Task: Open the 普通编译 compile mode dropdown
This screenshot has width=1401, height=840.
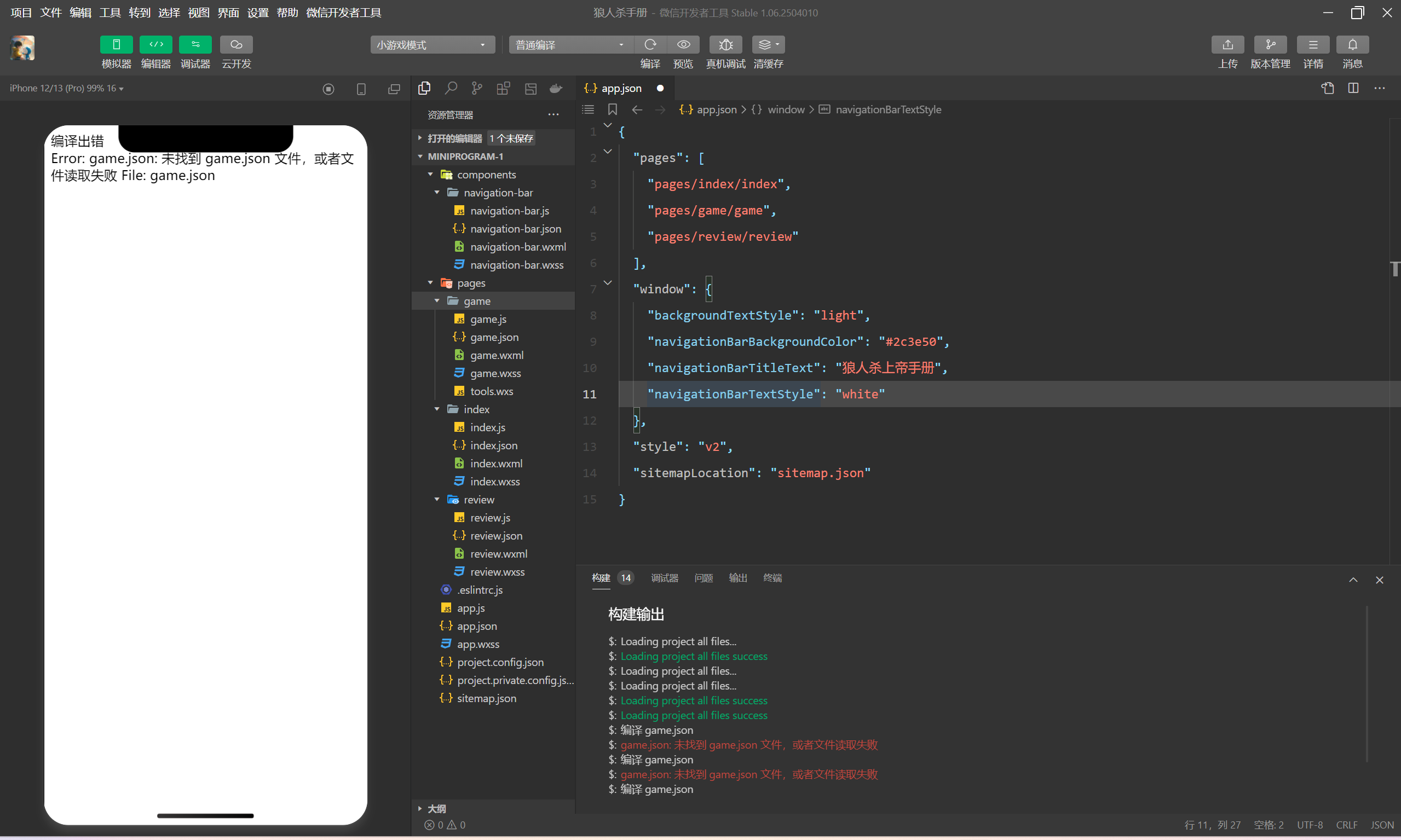Action: 570,45
